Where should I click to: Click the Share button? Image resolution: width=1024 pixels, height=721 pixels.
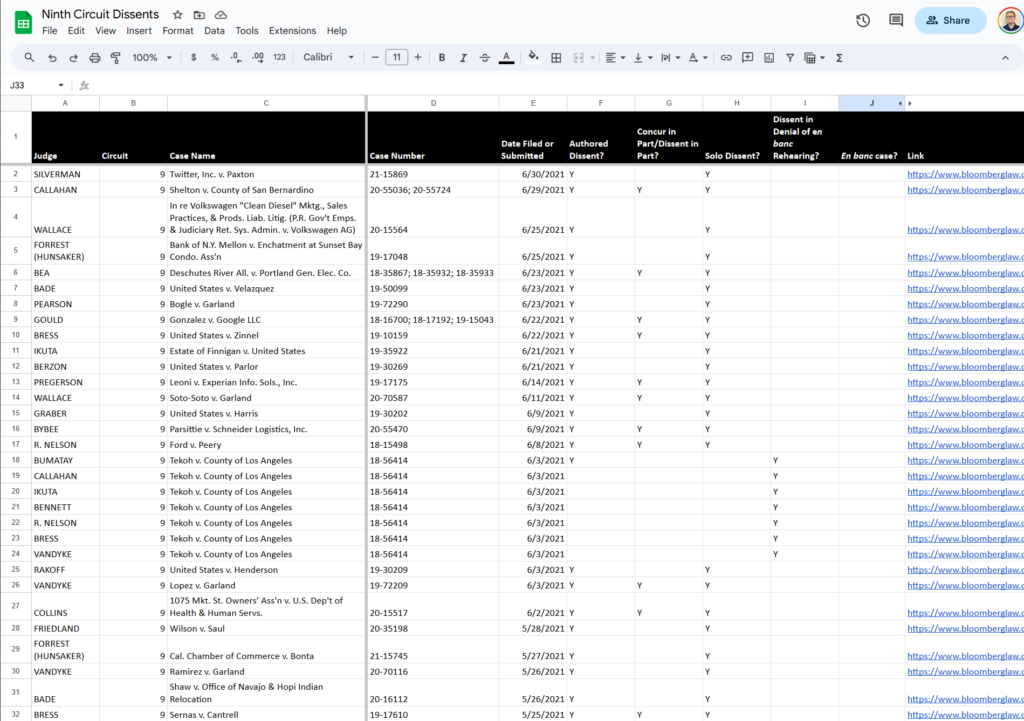949,20
